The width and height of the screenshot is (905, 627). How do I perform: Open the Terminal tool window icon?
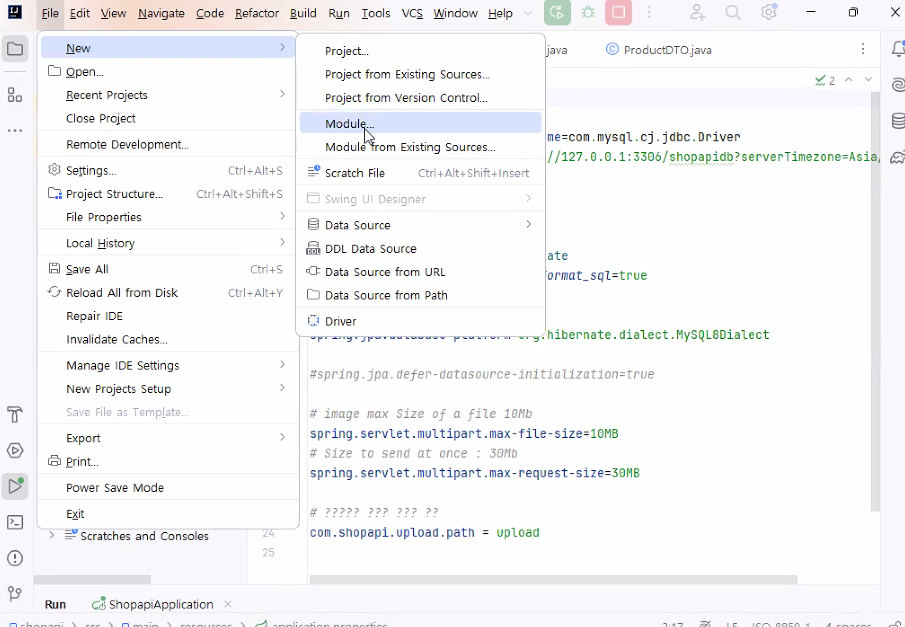pos(15,522)
